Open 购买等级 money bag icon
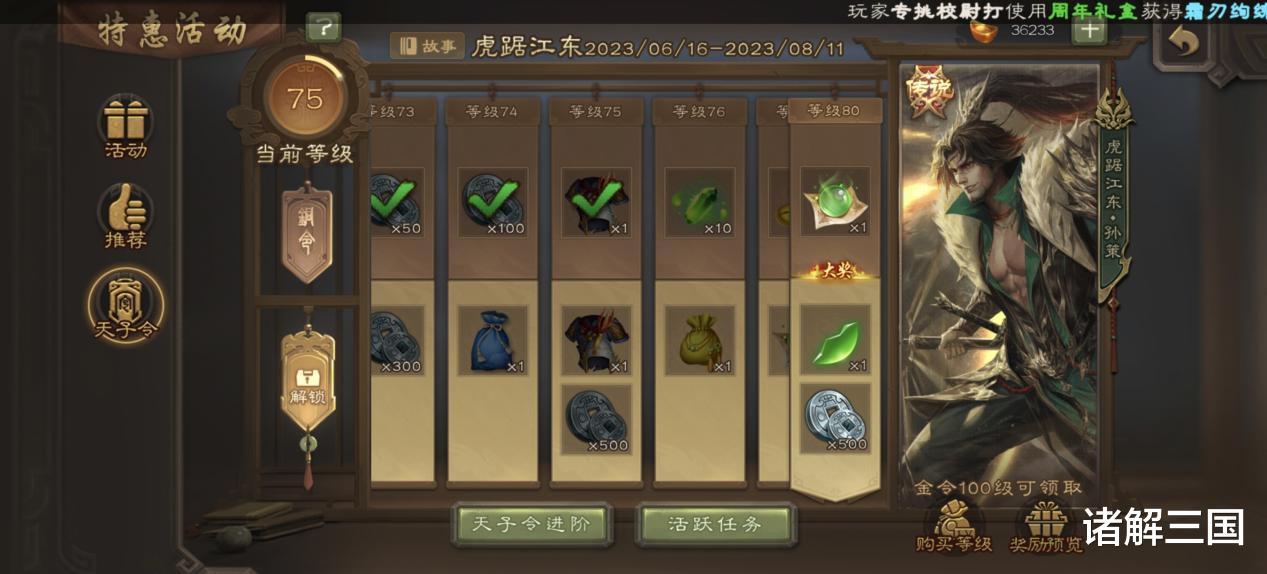This screenshot has width=1267, height=574. point(954,518)
